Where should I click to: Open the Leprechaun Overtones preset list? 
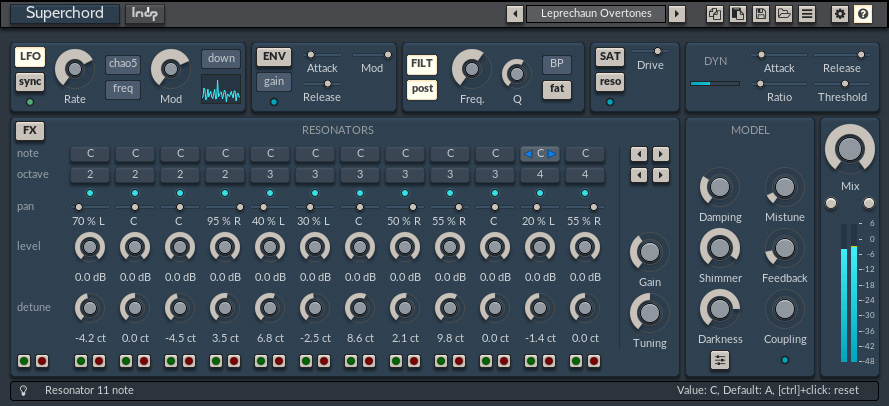coord(596,14)
